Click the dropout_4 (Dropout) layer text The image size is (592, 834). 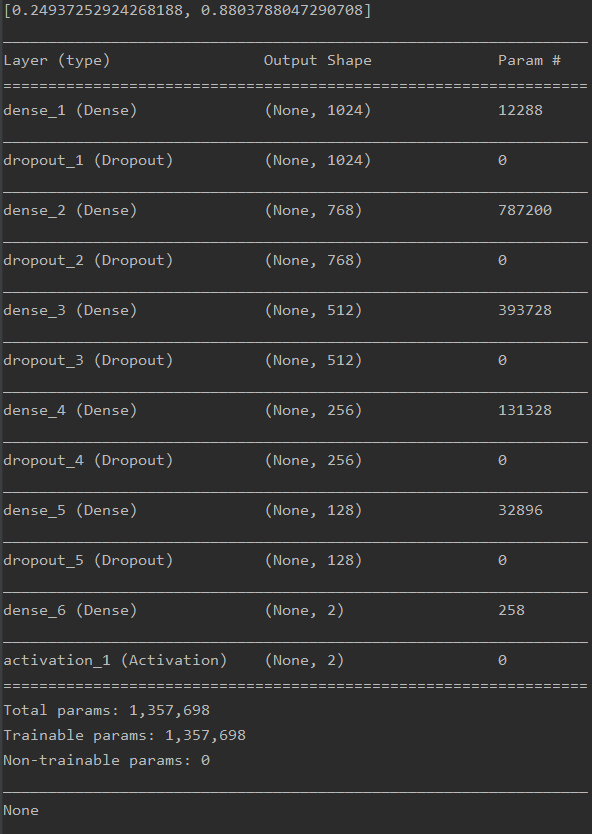coord(88,461)
